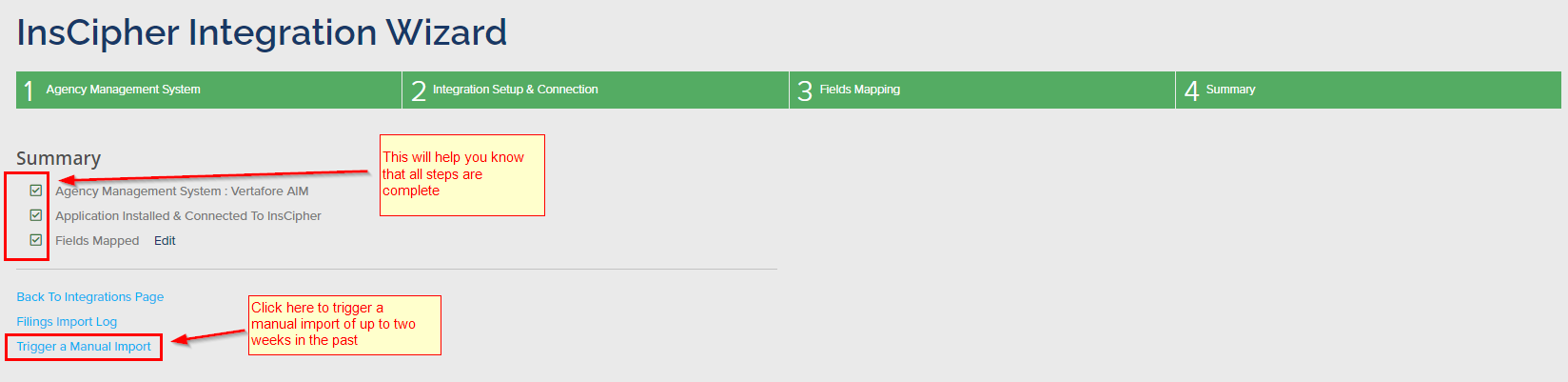Uncheck the Fields Mapped checkbox
This screenshot has height=382, width=1568.
[36, 240]
